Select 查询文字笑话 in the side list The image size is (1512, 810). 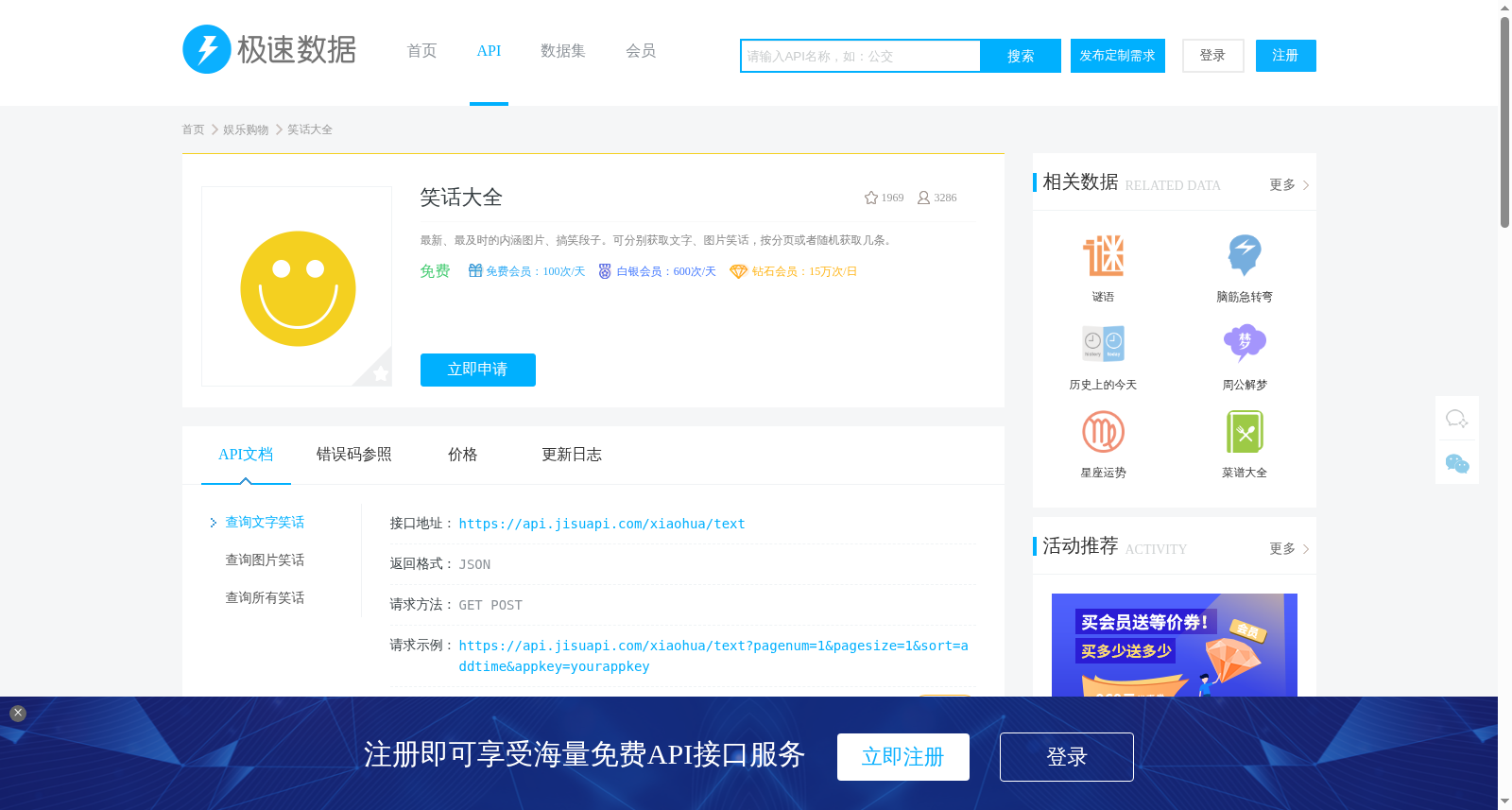(x=265, y=522)
